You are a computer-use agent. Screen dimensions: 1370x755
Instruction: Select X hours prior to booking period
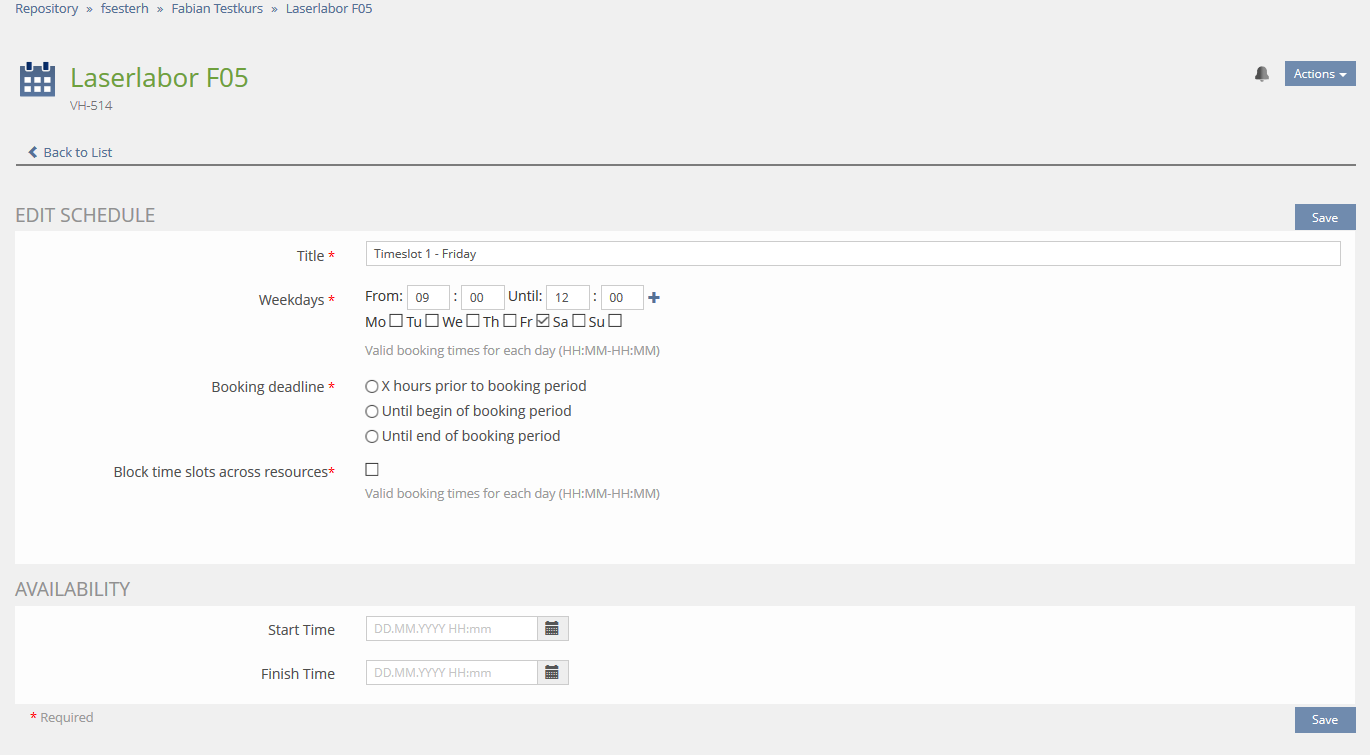point(372,386)
